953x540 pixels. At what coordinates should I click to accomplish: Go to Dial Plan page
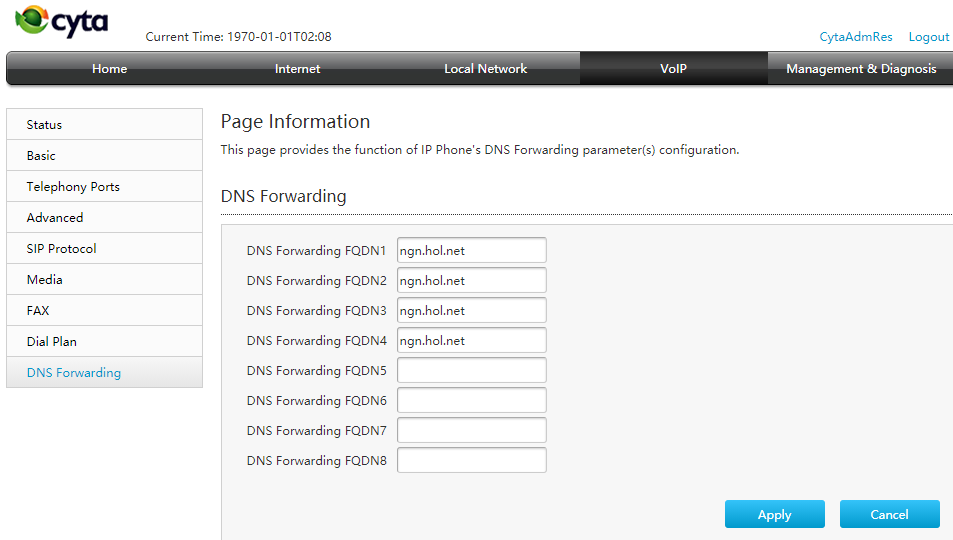105,342
